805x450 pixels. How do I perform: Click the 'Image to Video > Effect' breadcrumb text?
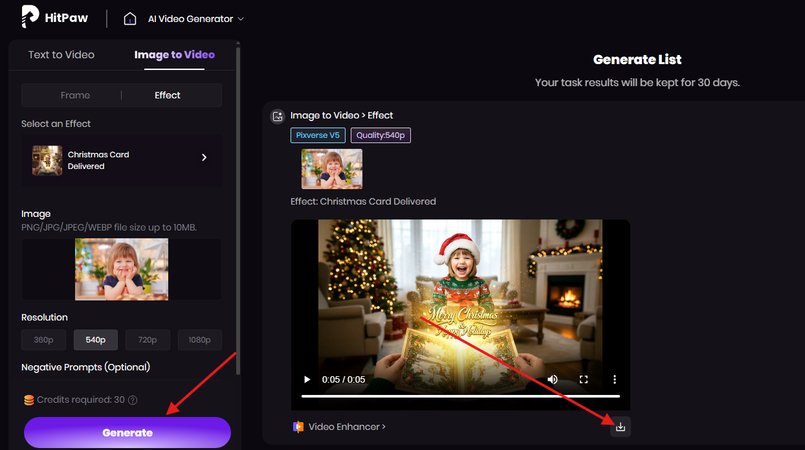(x=341, y=115)
